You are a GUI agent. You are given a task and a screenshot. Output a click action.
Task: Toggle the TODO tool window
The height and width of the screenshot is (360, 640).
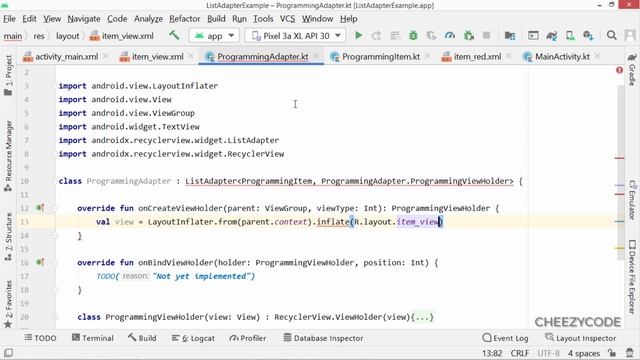click(x=40, y=338)
